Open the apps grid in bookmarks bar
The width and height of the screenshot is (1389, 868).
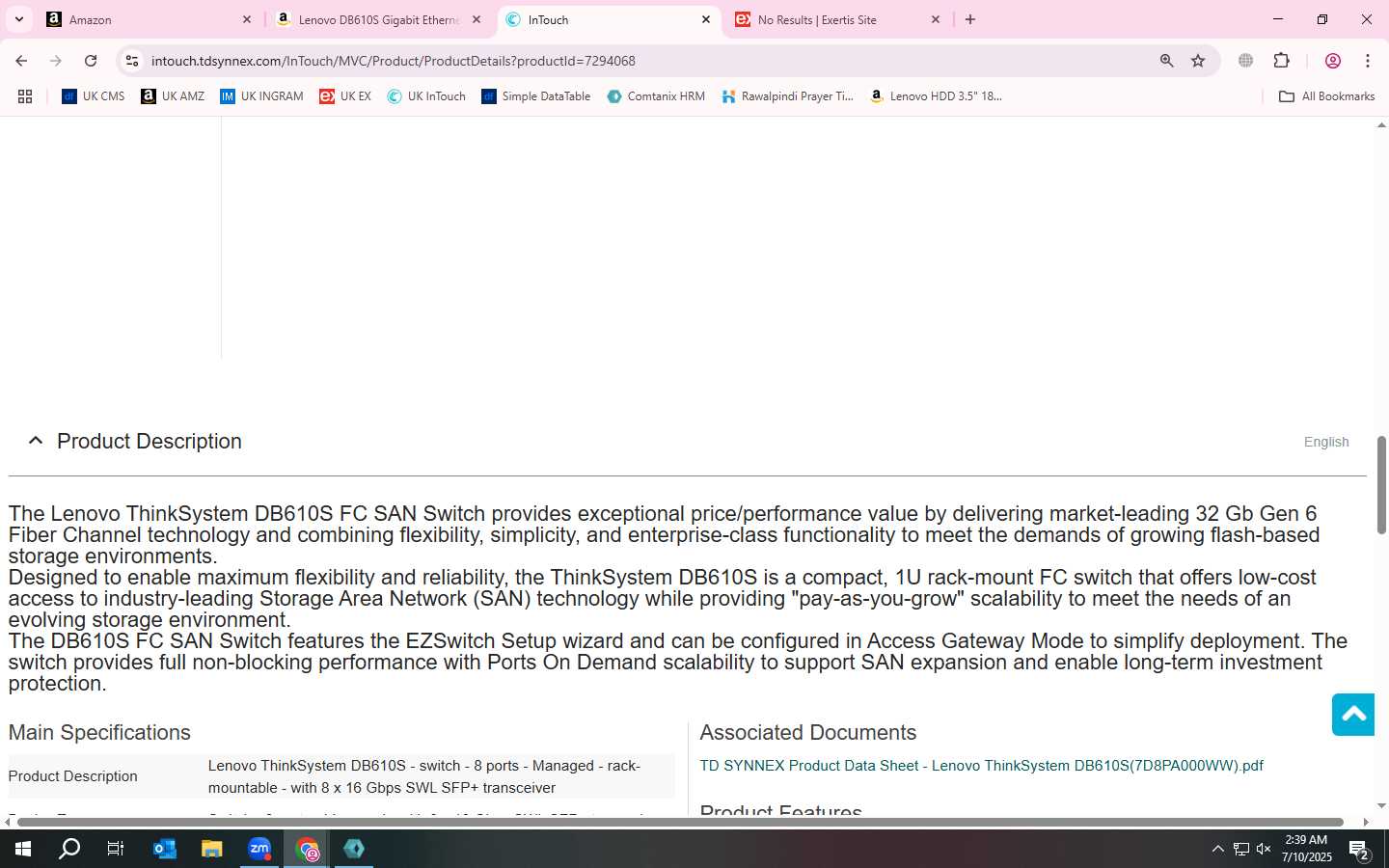point(25,96)
